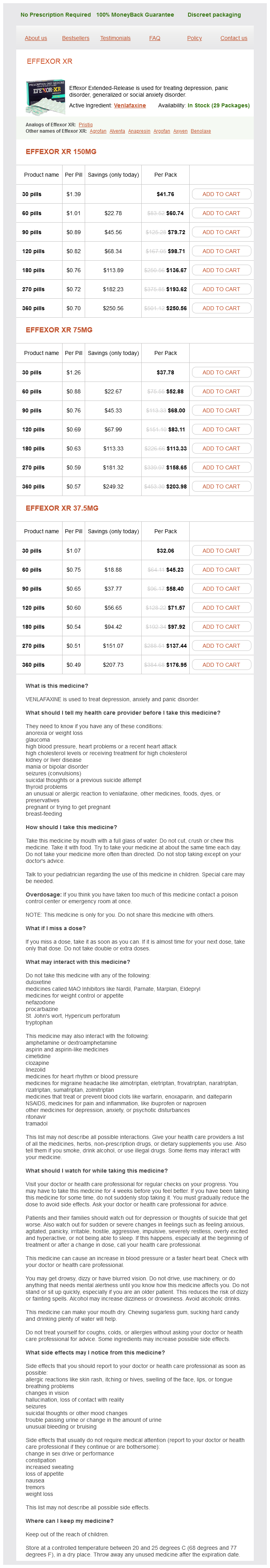Open the Pristiq analog link
This screenshot has height=1568, width=270.
point(86,125)
